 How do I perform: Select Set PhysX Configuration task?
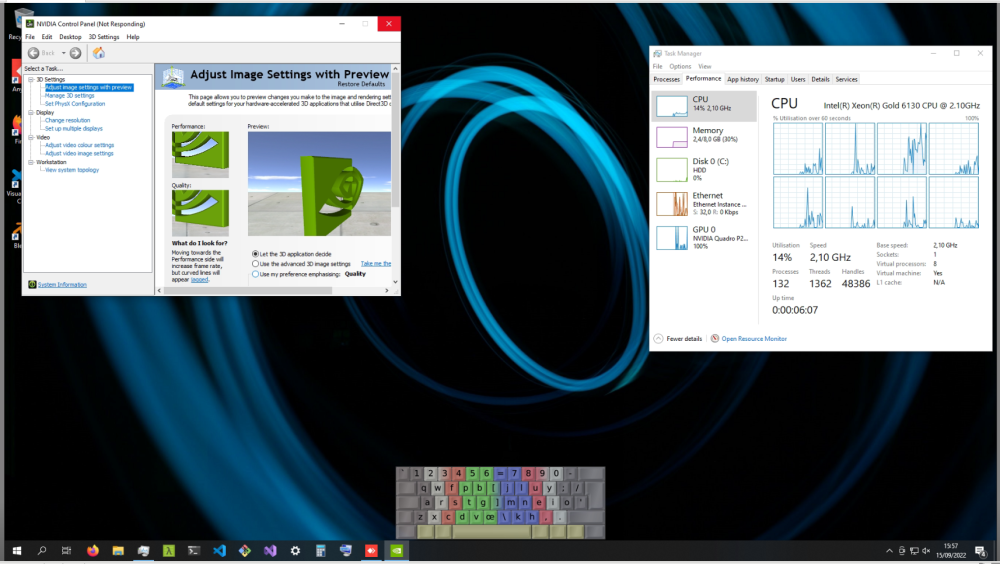[75, 104]
